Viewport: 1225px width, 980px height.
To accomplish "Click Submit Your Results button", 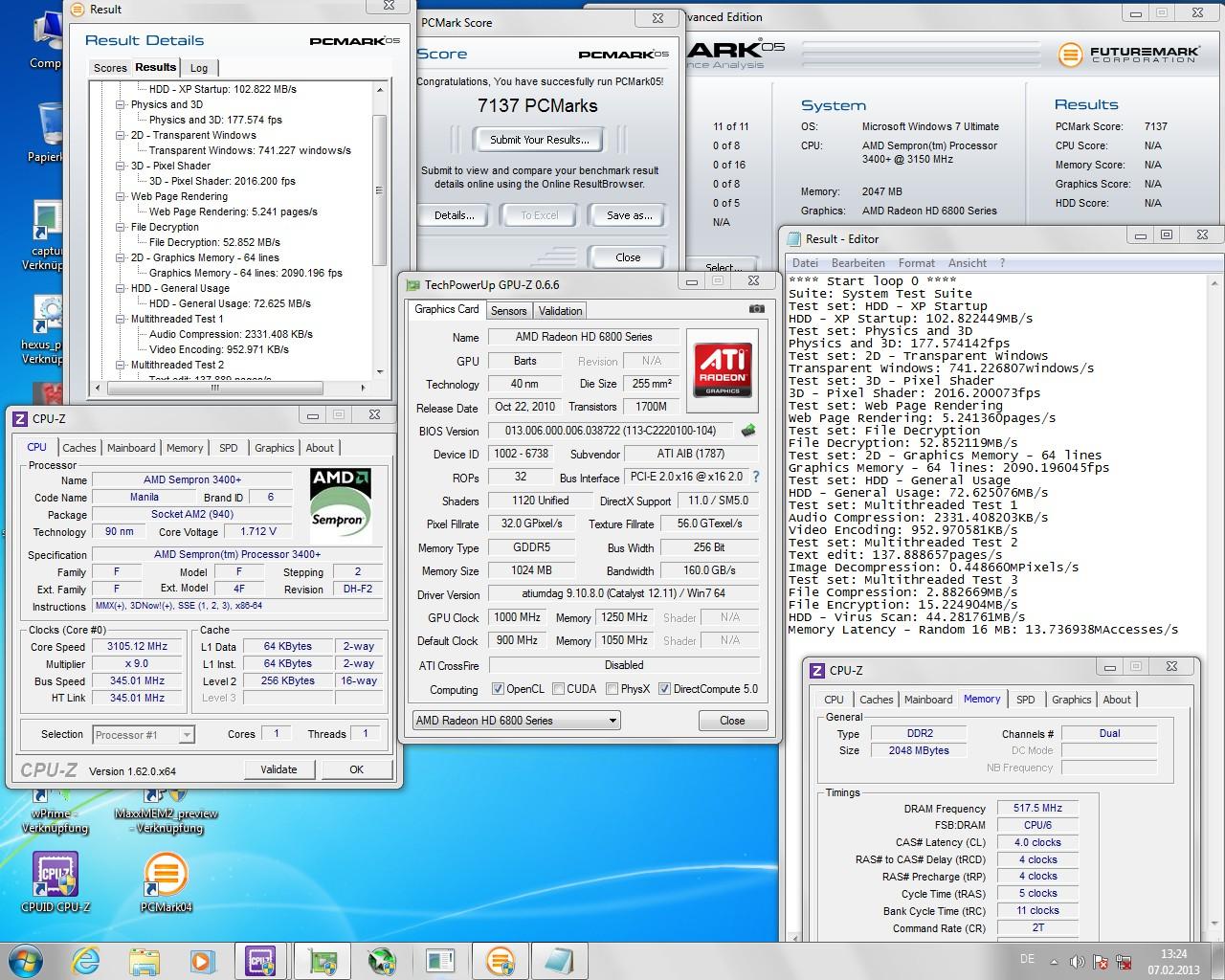I will [x=540, y=140].
